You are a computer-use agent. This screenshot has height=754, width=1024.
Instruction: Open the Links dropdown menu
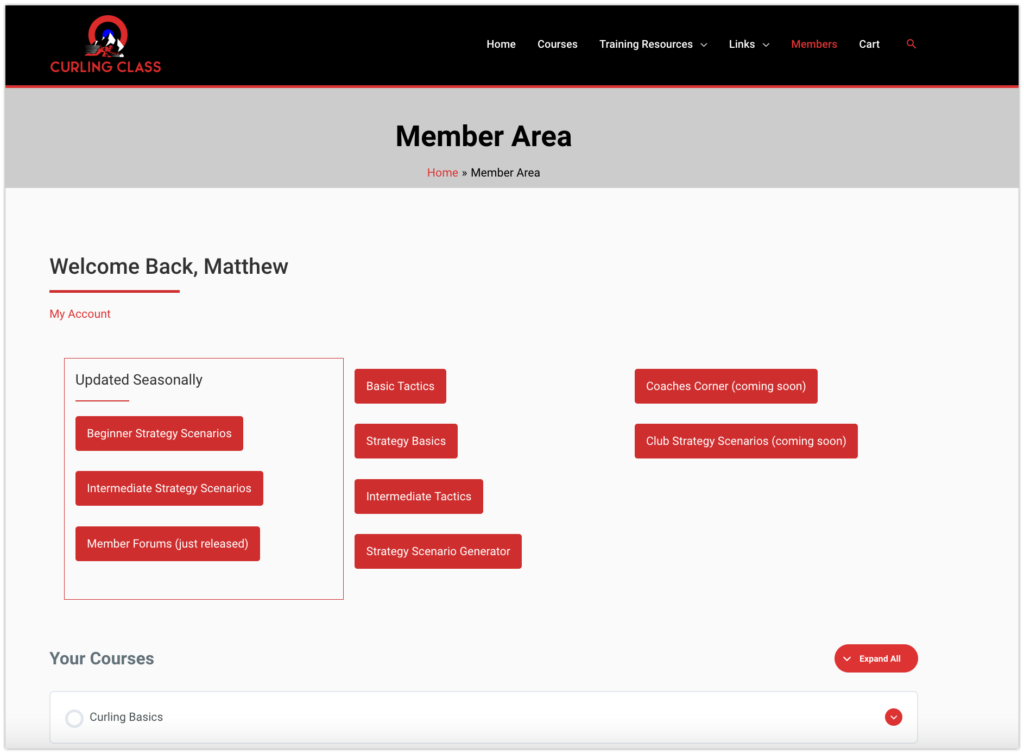[x=749, y=44]
